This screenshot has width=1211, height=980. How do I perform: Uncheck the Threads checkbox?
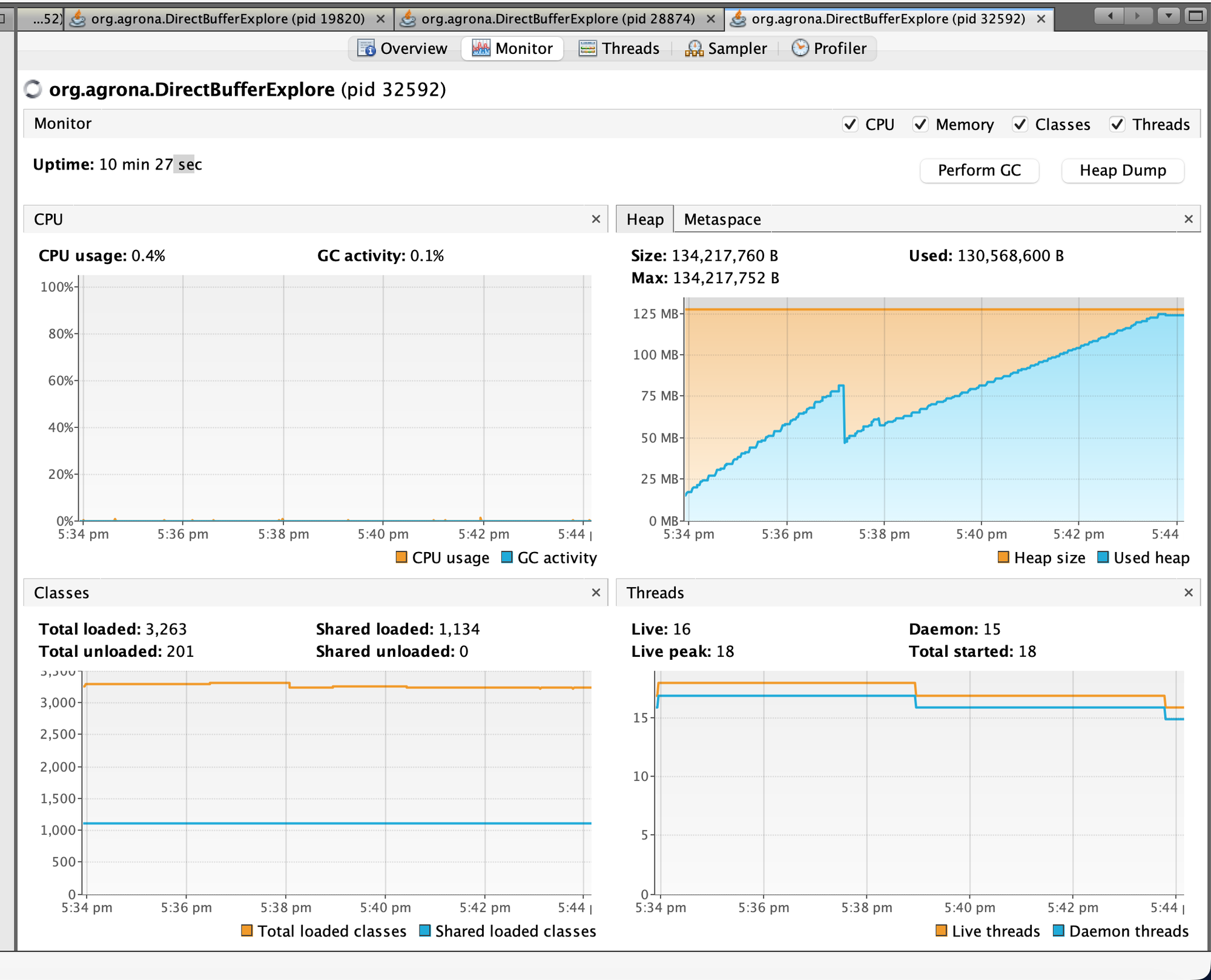[1117, 125]
